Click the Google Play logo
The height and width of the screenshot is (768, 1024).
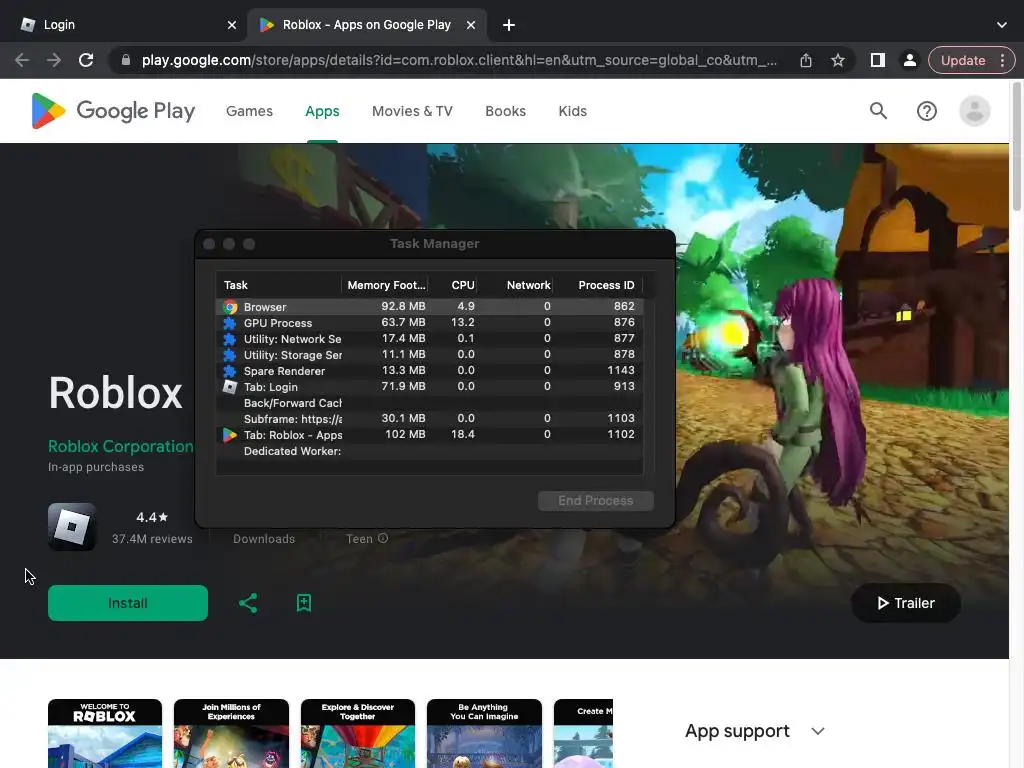point(113,111)
